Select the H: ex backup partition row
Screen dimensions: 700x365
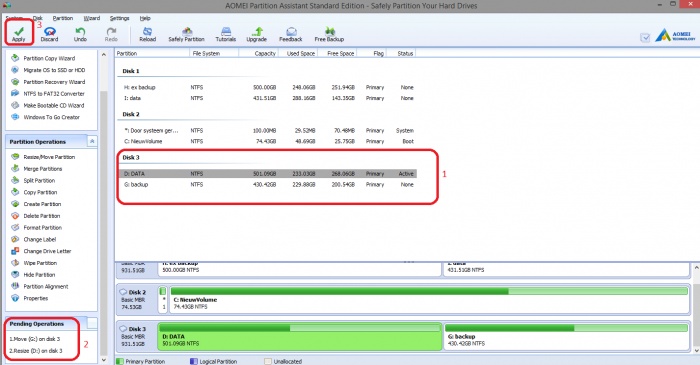tap(268, 87)
